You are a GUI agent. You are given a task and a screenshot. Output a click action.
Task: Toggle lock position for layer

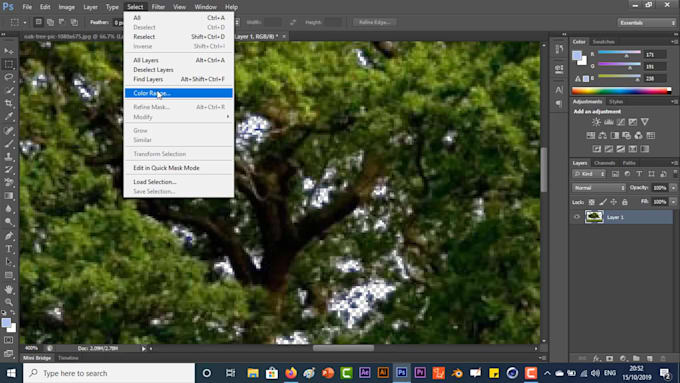click(614, 202)
